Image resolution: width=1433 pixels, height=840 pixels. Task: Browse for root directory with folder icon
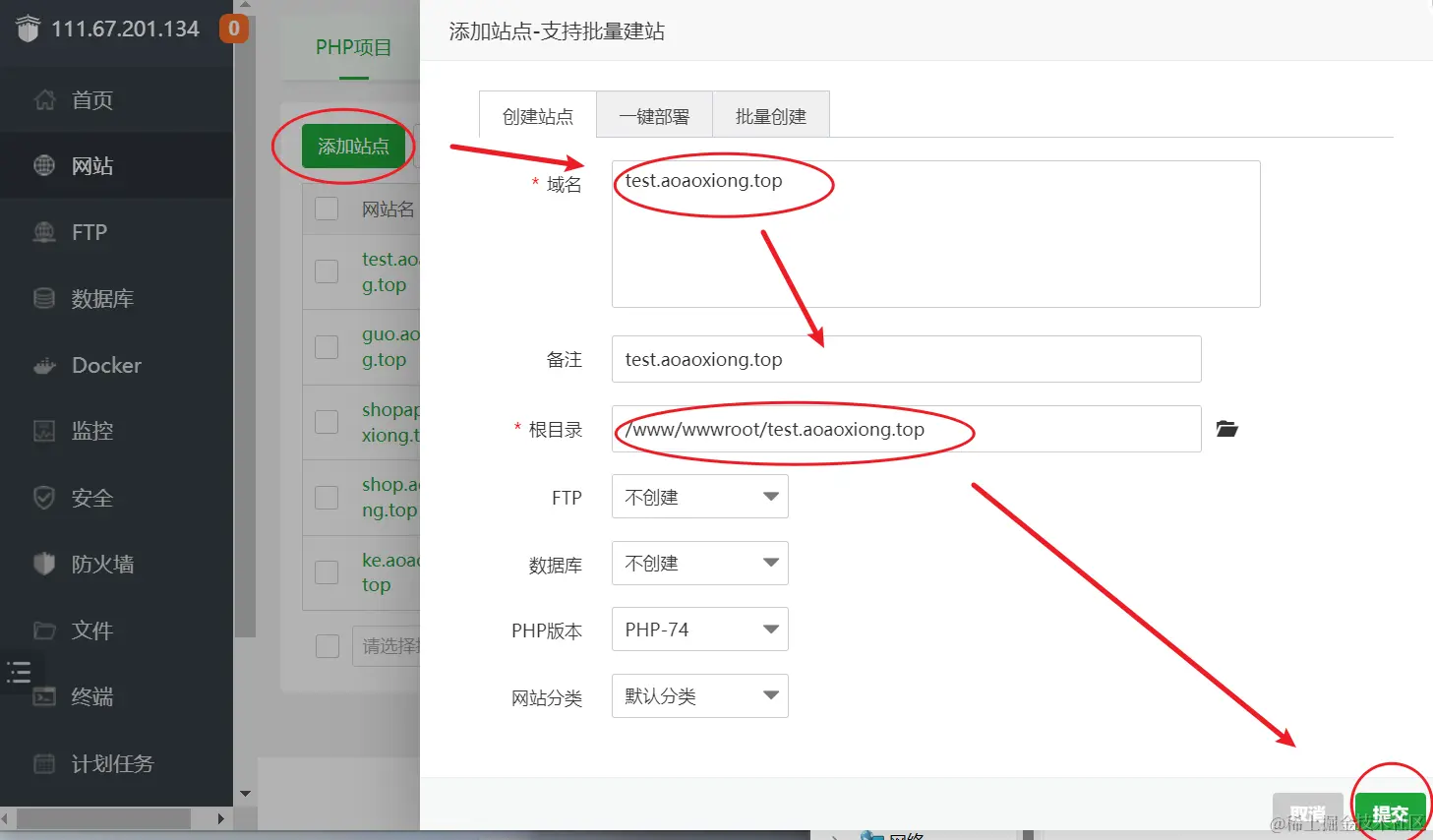pos(1226,429)
